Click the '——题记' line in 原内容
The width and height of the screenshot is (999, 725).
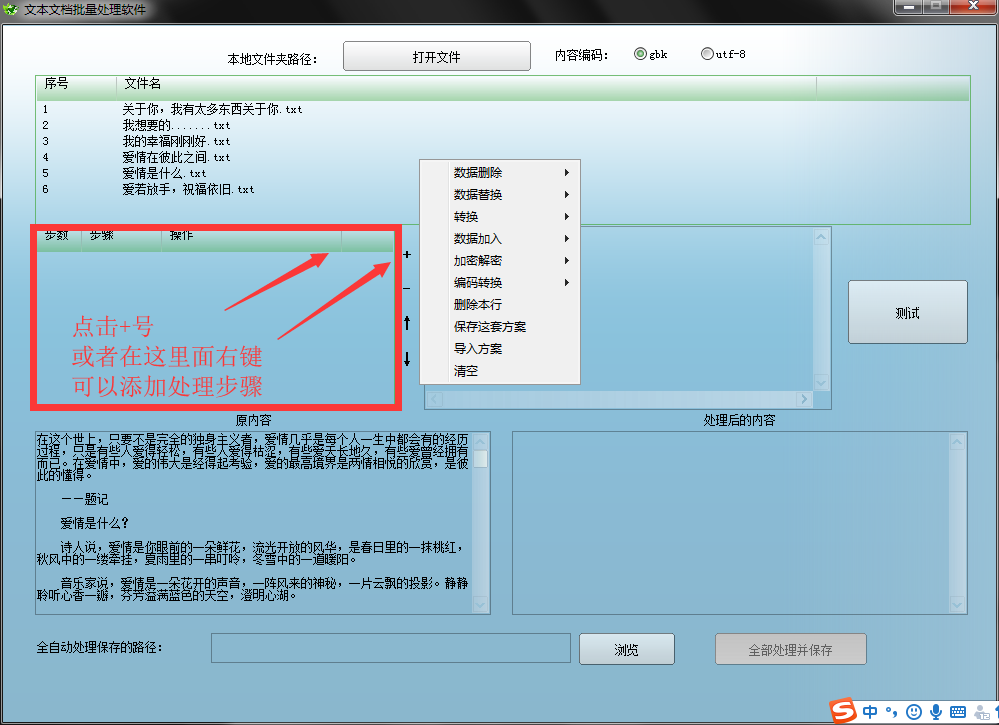[85, 499]
